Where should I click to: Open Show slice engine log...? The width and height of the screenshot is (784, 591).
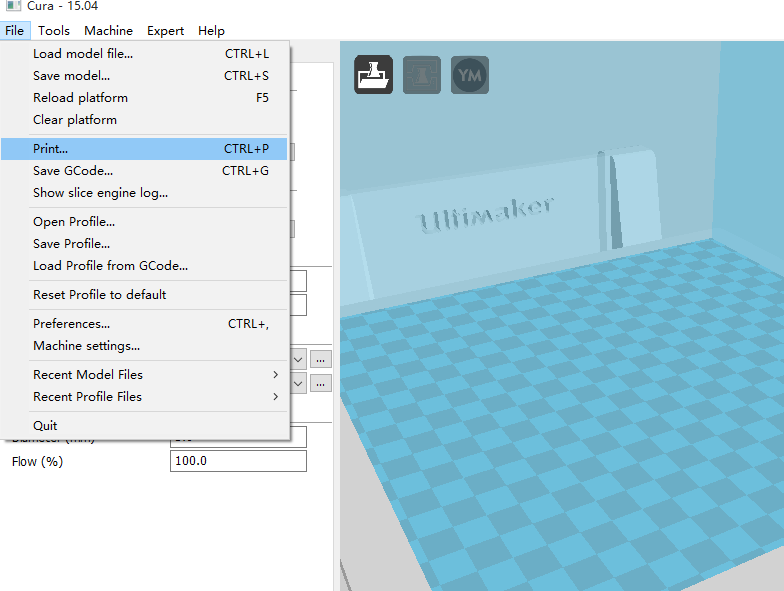[144, 192]
